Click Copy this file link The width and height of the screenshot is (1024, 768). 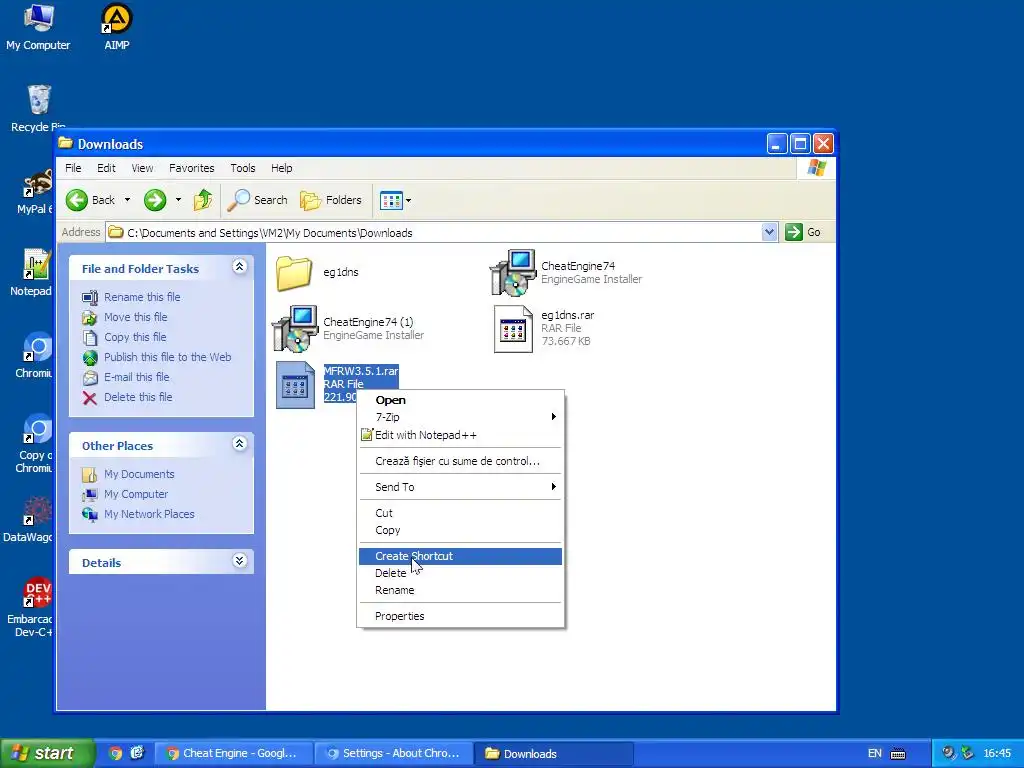click(135, 337)
